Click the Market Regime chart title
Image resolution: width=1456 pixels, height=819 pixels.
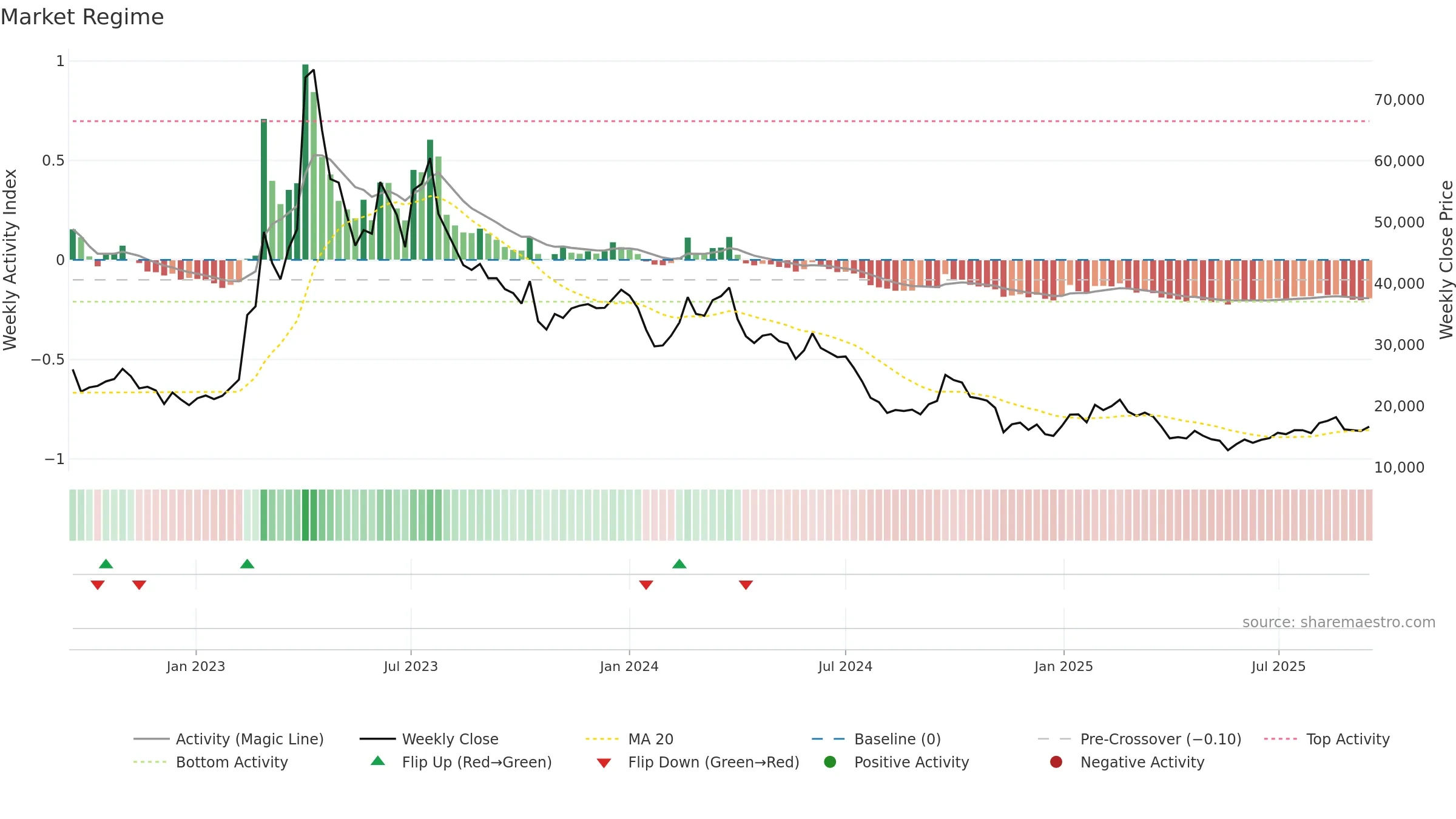coord(83,17)
